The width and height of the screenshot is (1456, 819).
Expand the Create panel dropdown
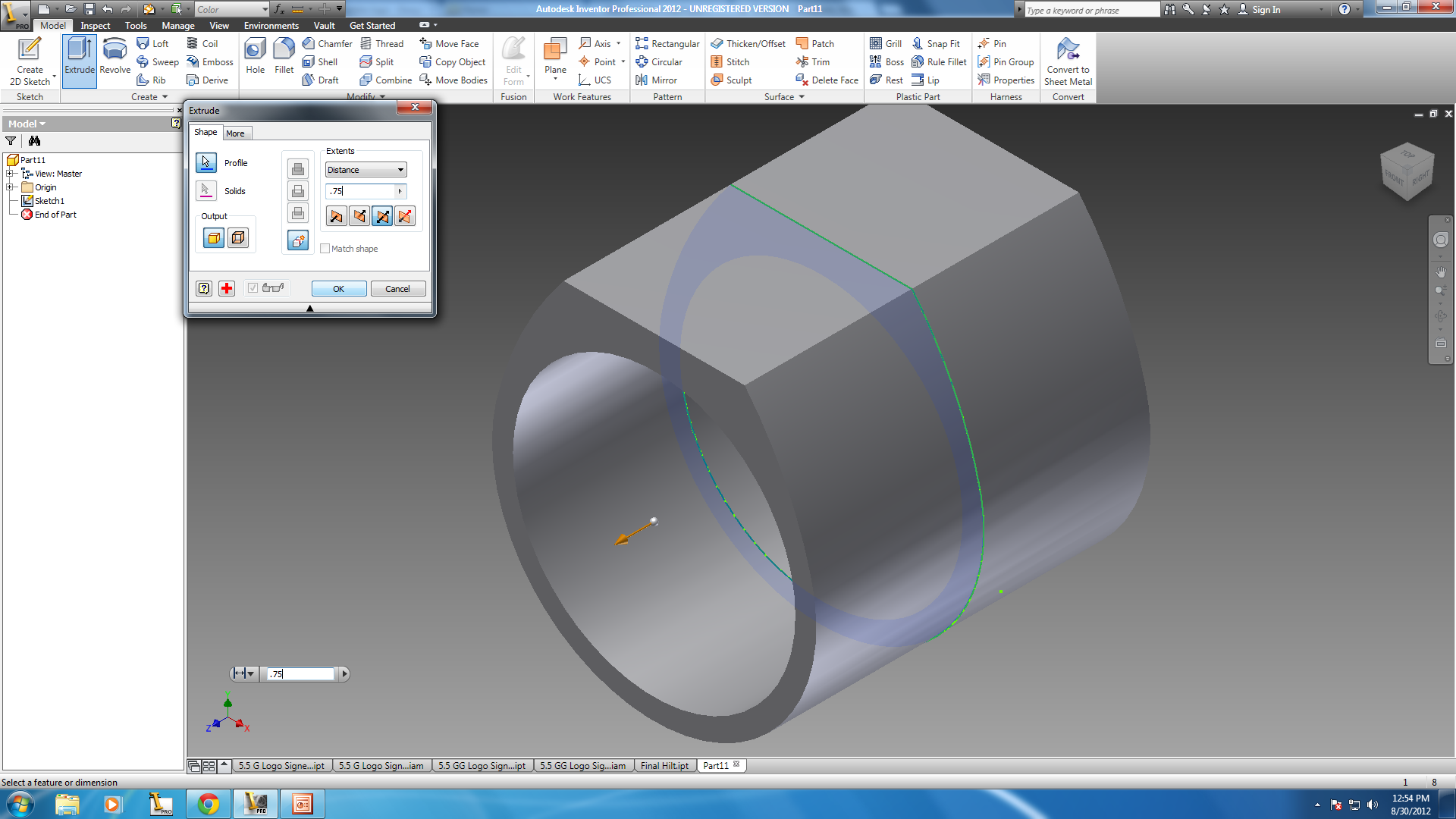(x=149, y=97)
